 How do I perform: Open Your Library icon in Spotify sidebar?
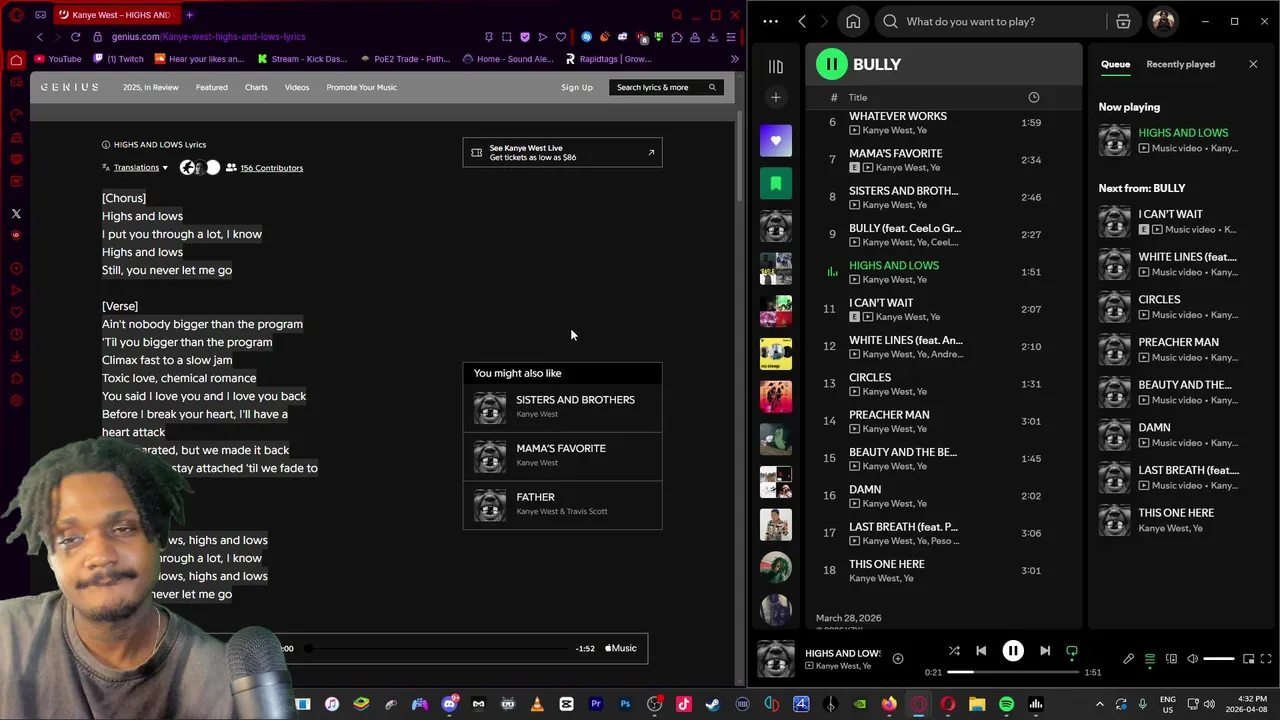pos(775,67)
